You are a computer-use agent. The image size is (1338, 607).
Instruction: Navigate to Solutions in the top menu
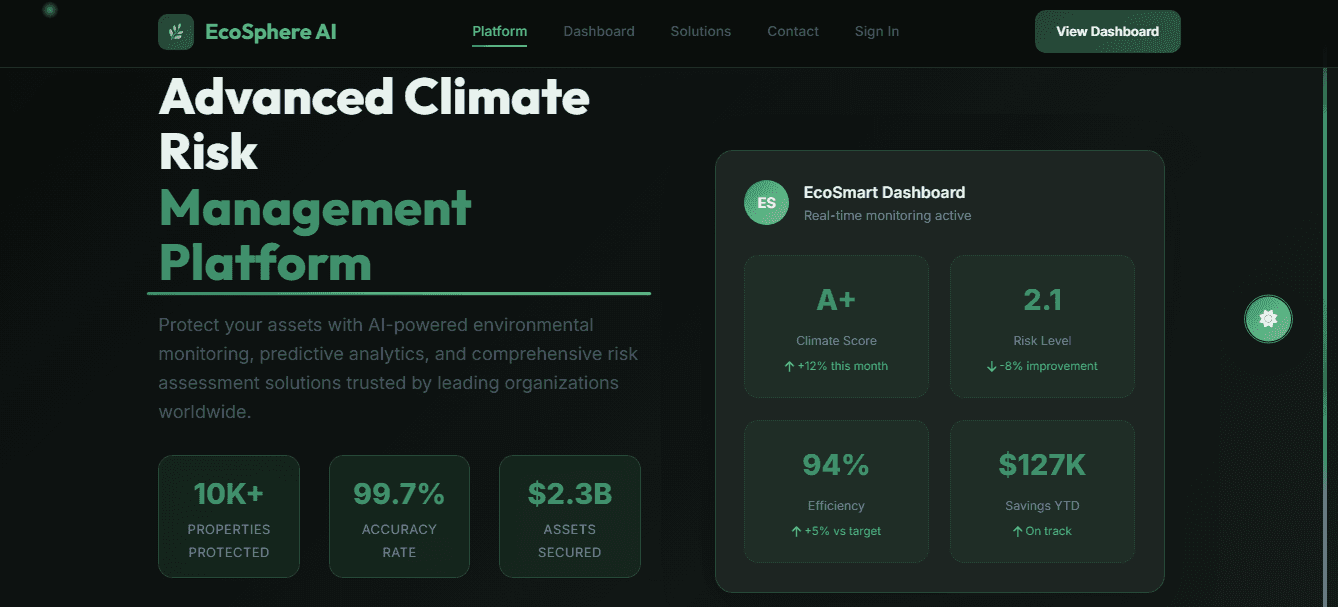[700, 31]
